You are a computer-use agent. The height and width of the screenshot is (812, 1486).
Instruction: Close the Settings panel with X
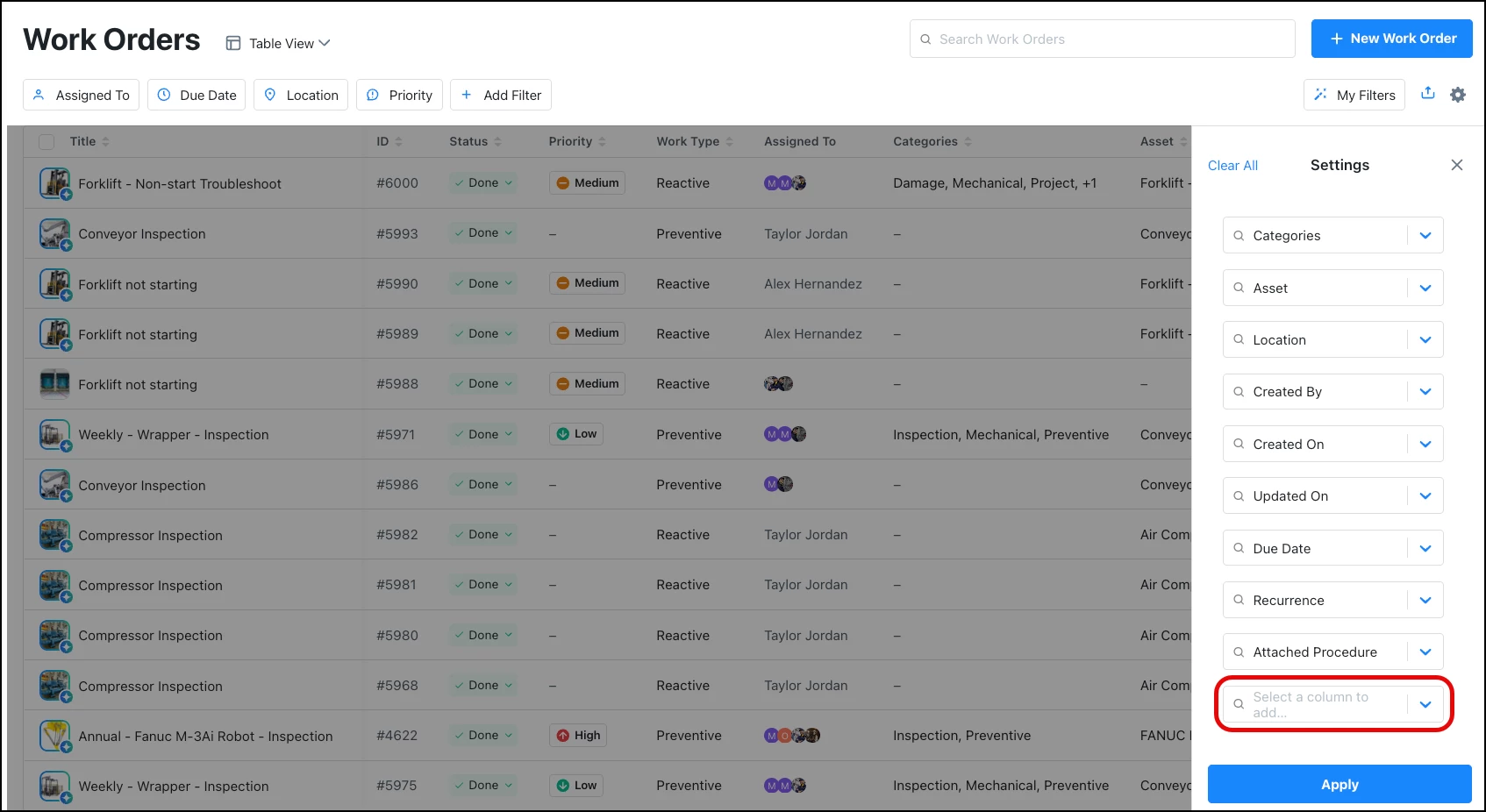tap(1457, 165)
